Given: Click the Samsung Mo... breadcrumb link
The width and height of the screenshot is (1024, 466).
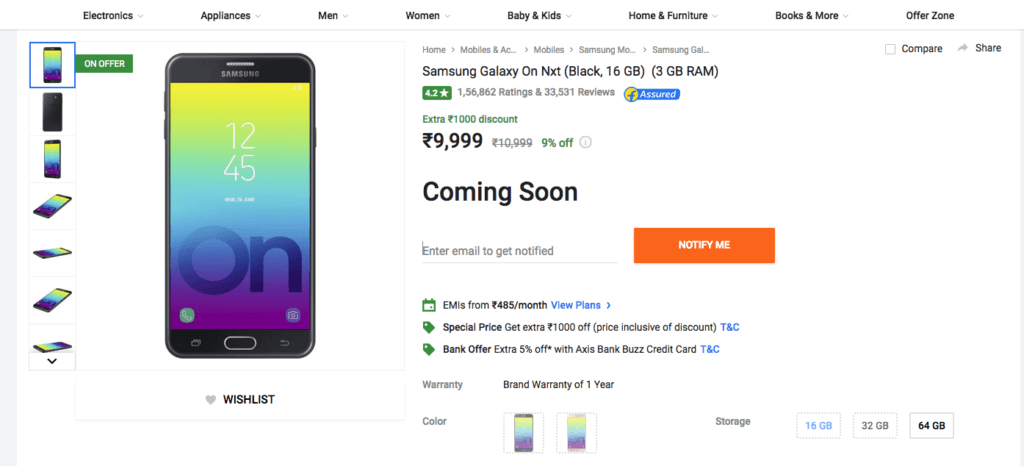Looking at the screenshot, I should pos(607,50).
